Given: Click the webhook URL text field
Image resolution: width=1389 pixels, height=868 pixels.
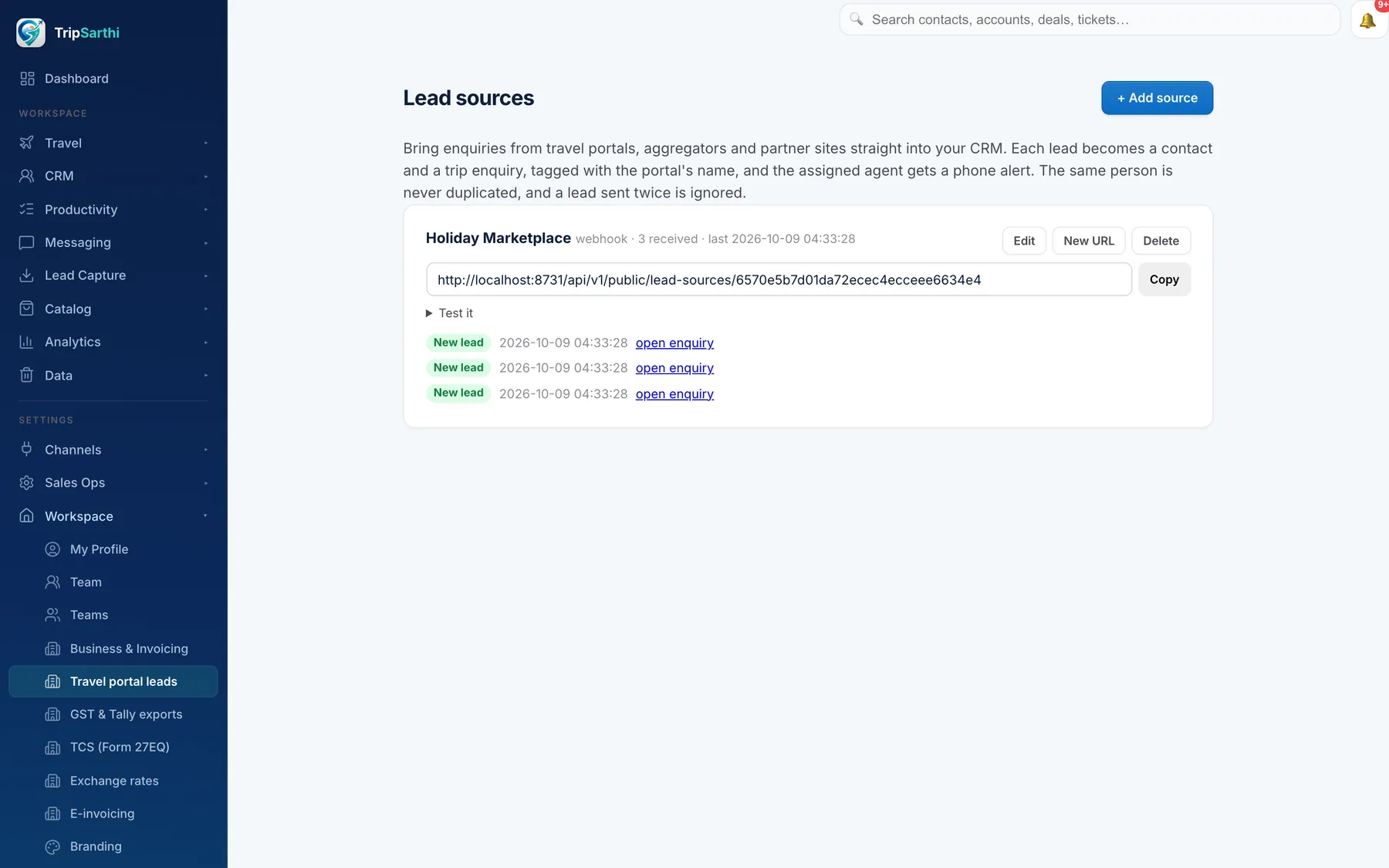Looking at the screenshot, I should [x=779, y=279].
